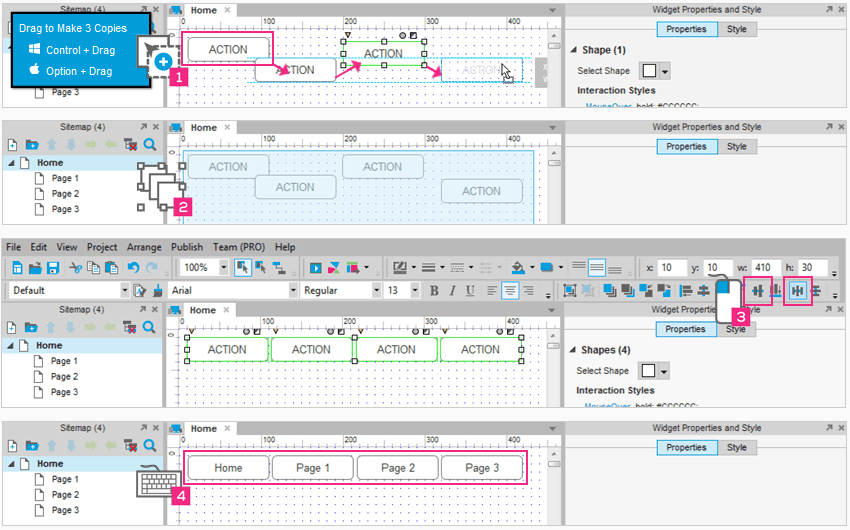Click the Save file icon in toolbar
This screenshot has width=850, height=530.
coord(52,268)
